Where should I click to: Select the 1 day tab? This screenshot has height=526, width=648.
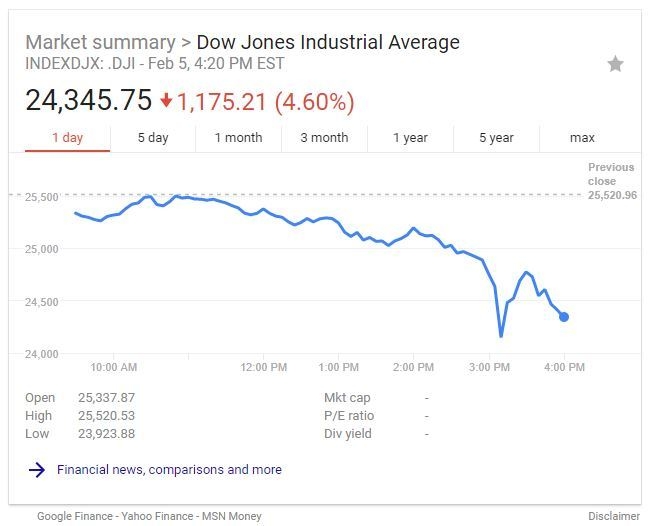point(67,138)
